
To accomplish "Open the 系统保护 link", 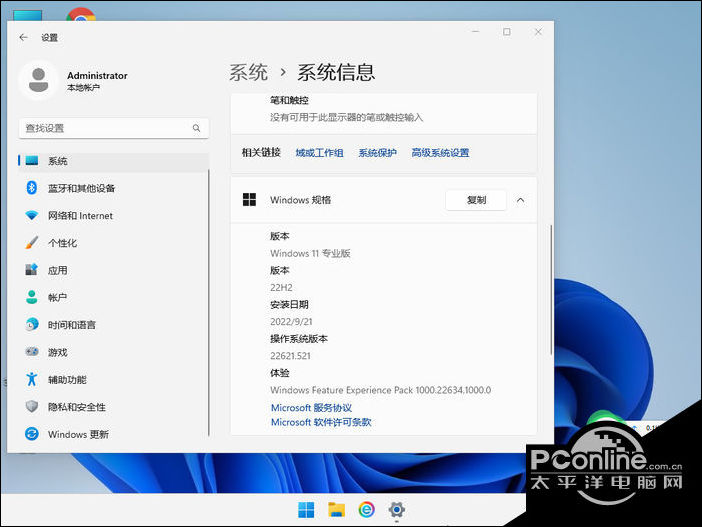I will (x=377, y=153).
